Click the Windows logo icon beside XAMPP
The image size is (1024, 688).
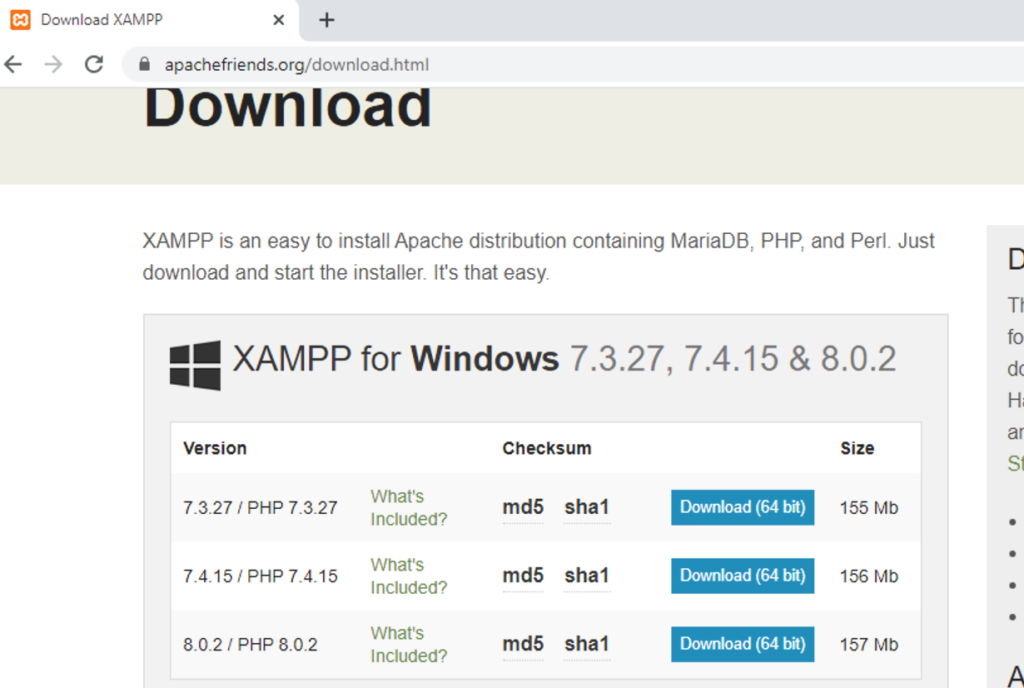pos(195,365)
